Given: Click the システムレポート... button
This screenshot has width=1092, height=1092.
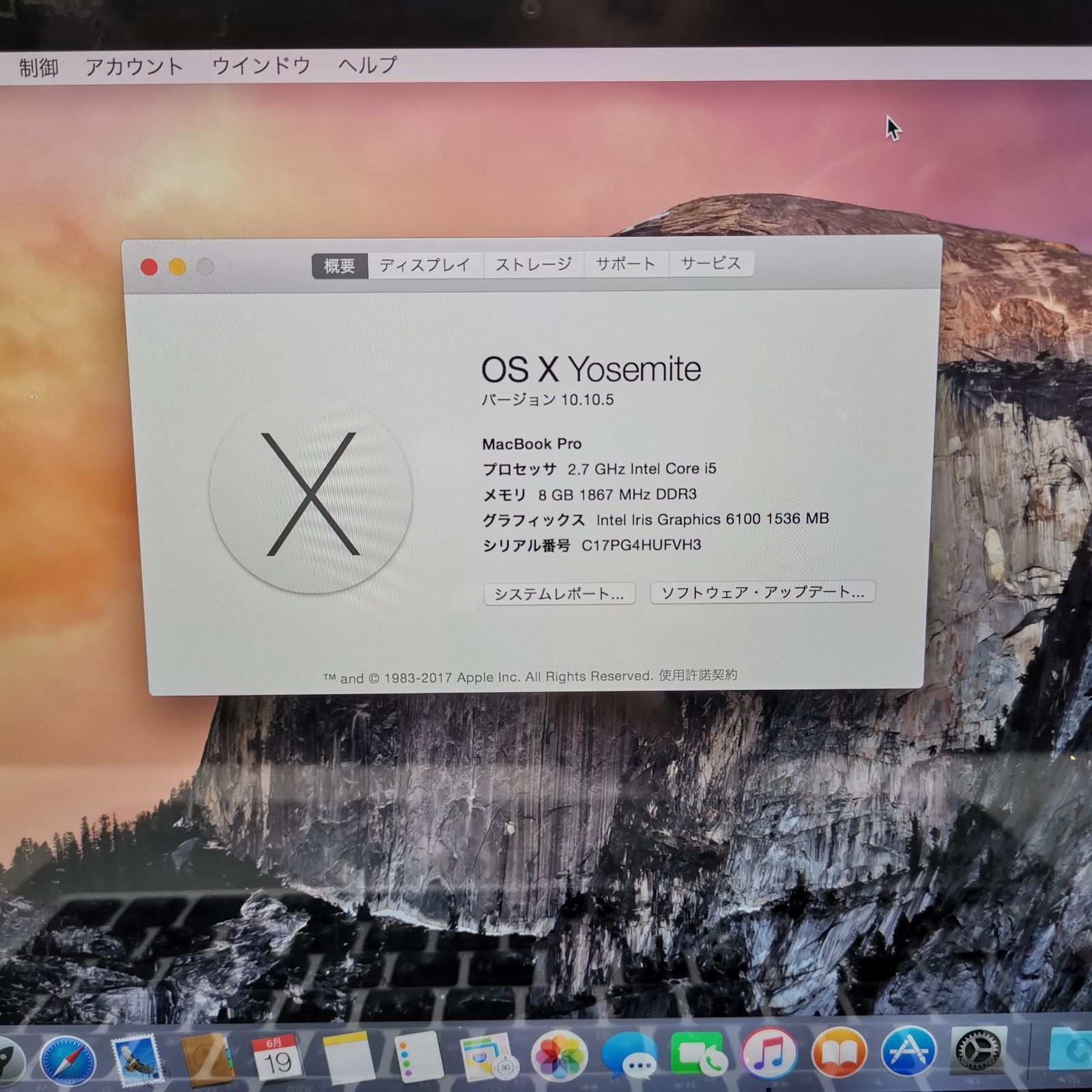Looking at the screenshot, I should [560, 594].
